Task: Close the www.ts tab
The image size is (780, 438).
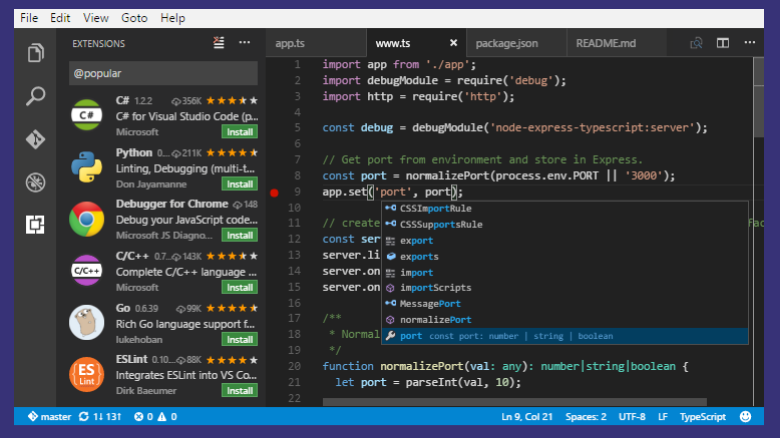Action: [x=453, y=43]
